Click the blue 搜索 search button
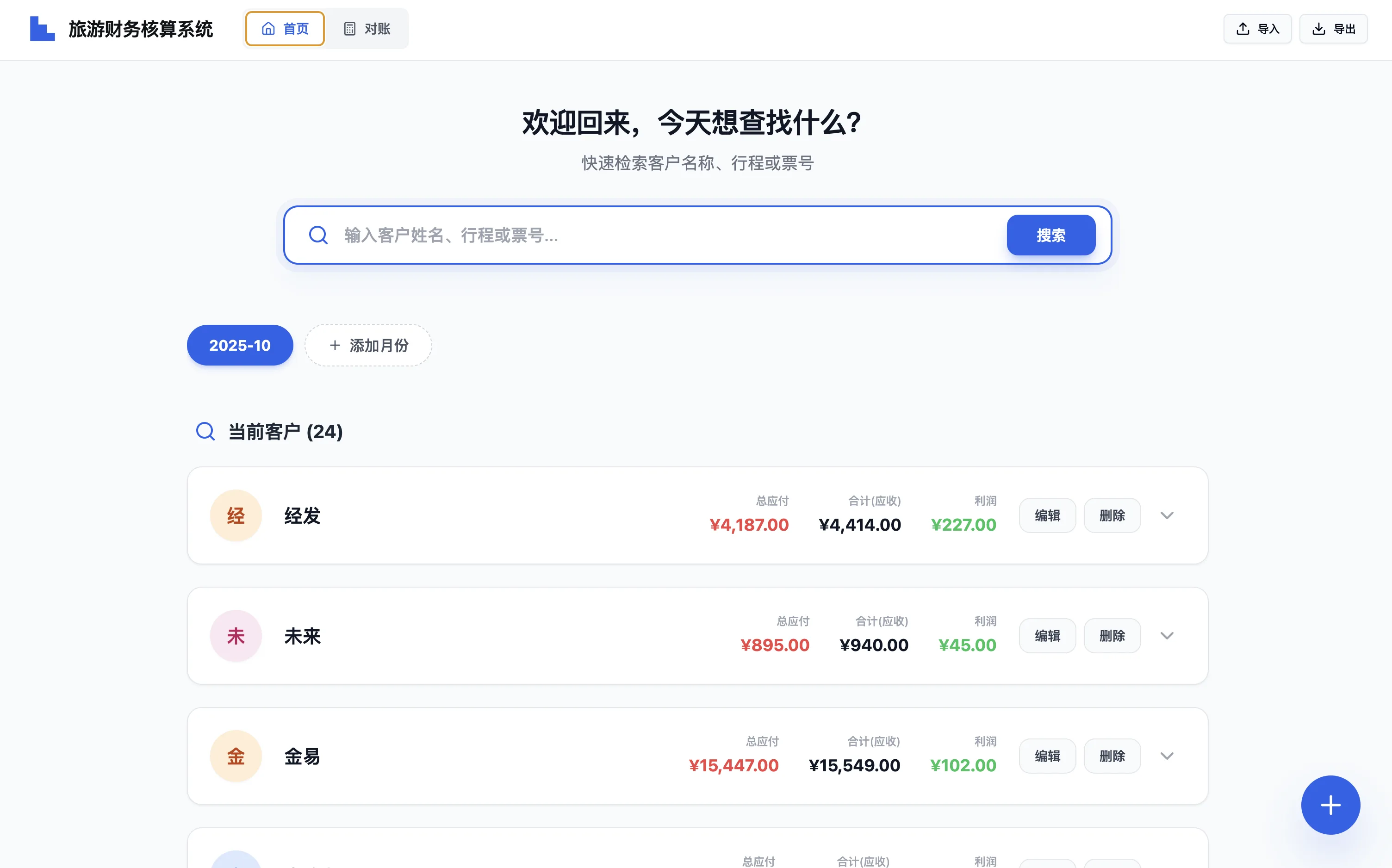The image size is (1392, 868). point(1051,235)
